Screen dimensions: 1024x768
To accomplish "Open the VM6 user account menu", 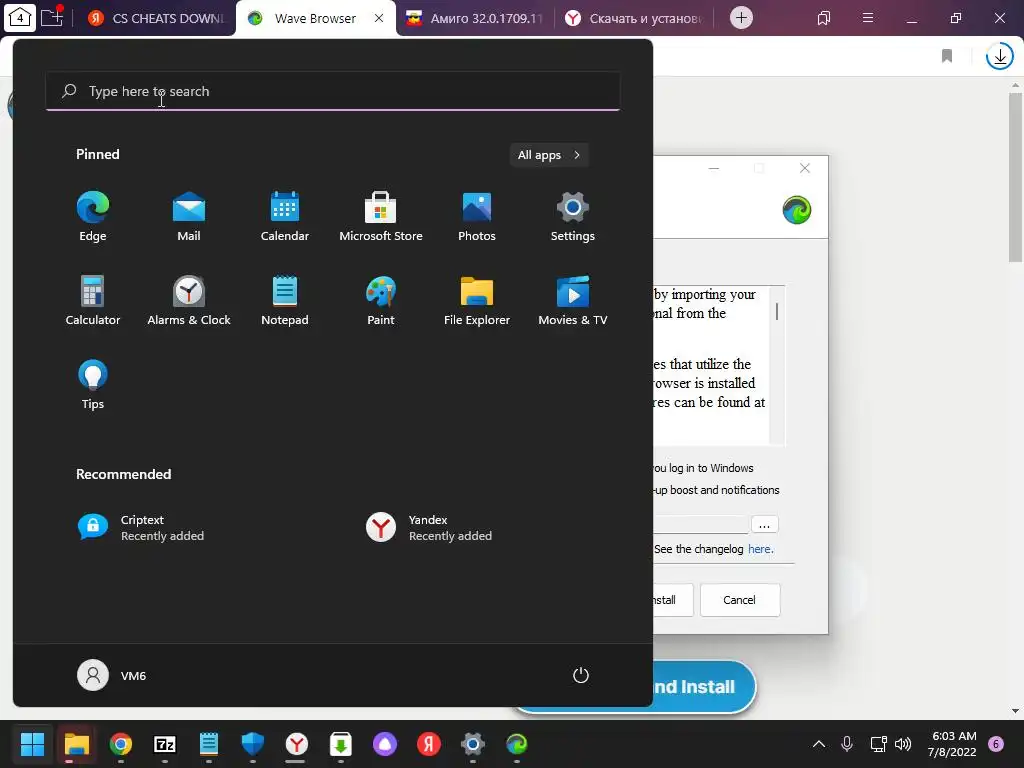I will pyautogui.click(x=112, y=675).
